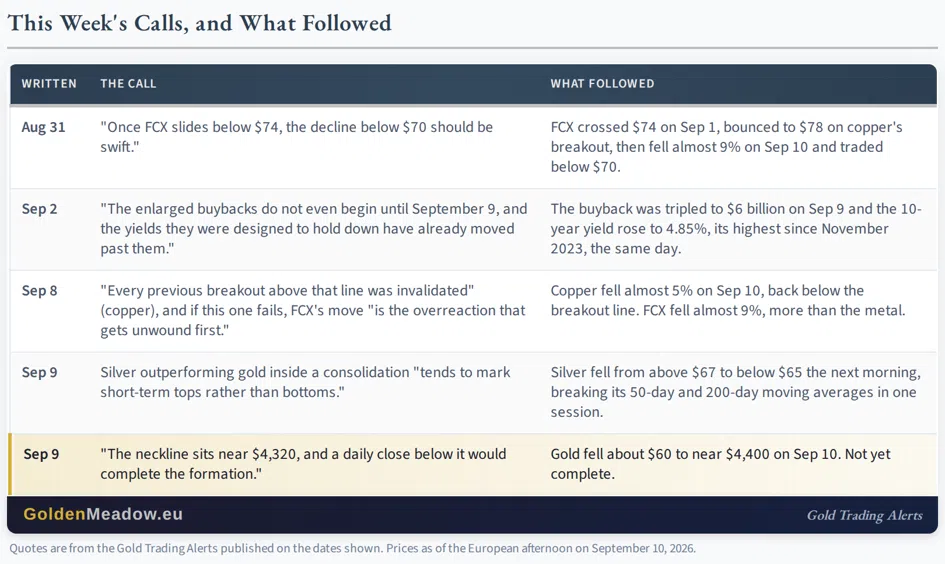Image resolution: width=945 pixels, height=564 pixels.
Task: Click the Gold Trading Alerts footer label
Action: (864, 515)
